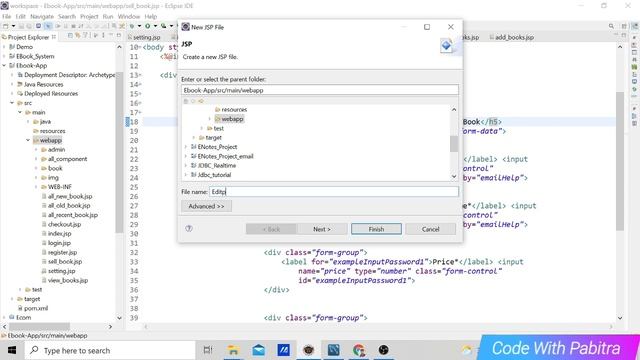The width and height of the screenshot is (640, 360).
Task: Click the editor vertical scrollbar thumb
Action: pos(620,161)
